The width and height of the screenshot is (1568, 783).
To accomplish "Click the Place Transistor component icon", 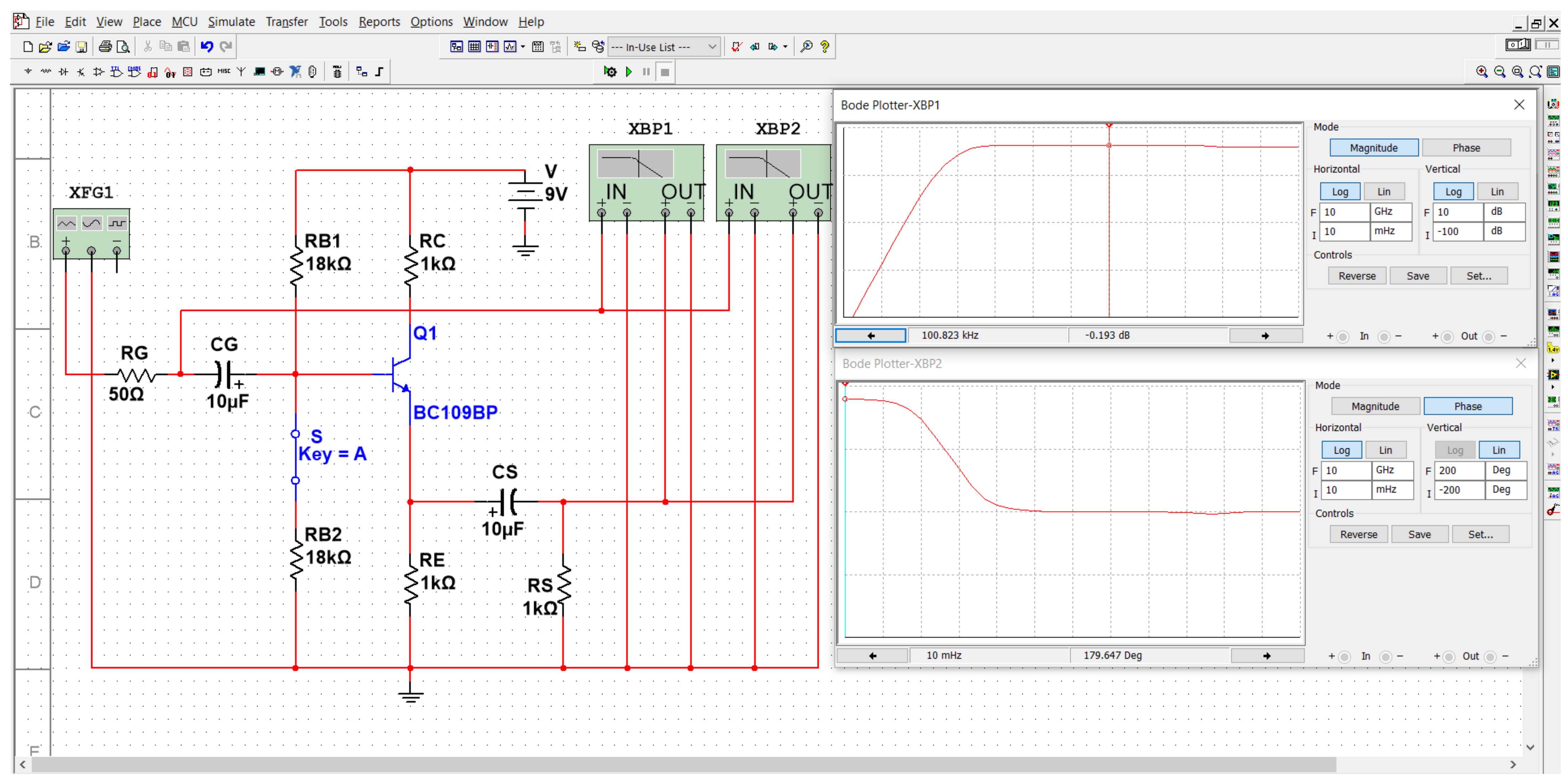I will coord(81,72).
